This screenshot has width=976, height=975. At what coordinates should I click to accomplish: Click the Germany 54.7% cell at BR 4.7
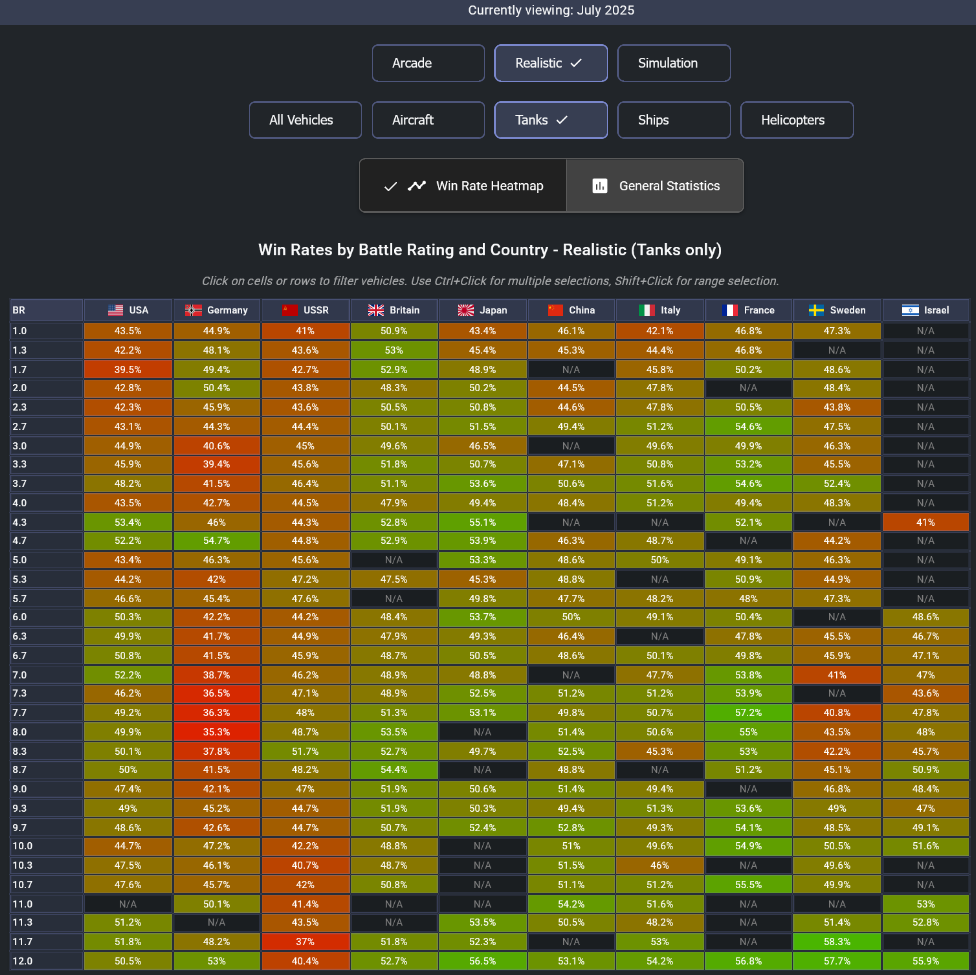tap(217, 540)
